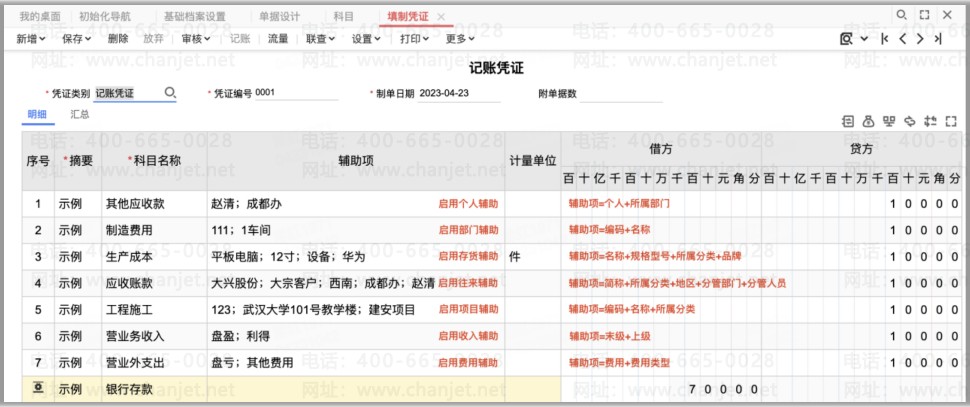Screen dimensions: 970x407
Task: Click the 盘盈；利得 auxiliary cell
Action: (356, 336)
